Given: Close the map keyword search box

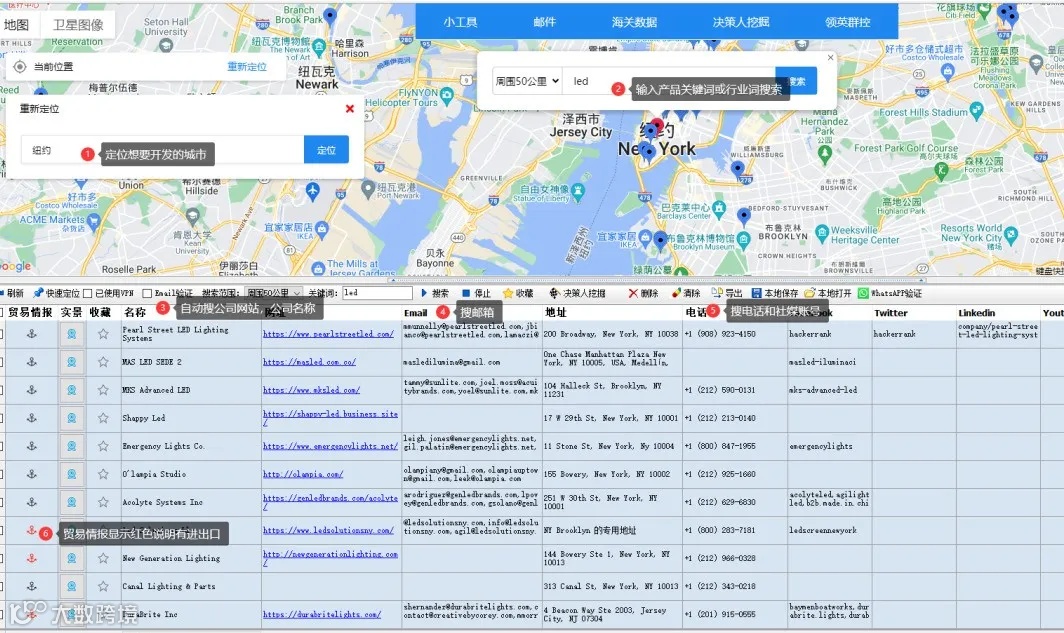Looking at the screenshot, I should click(831, 58).
